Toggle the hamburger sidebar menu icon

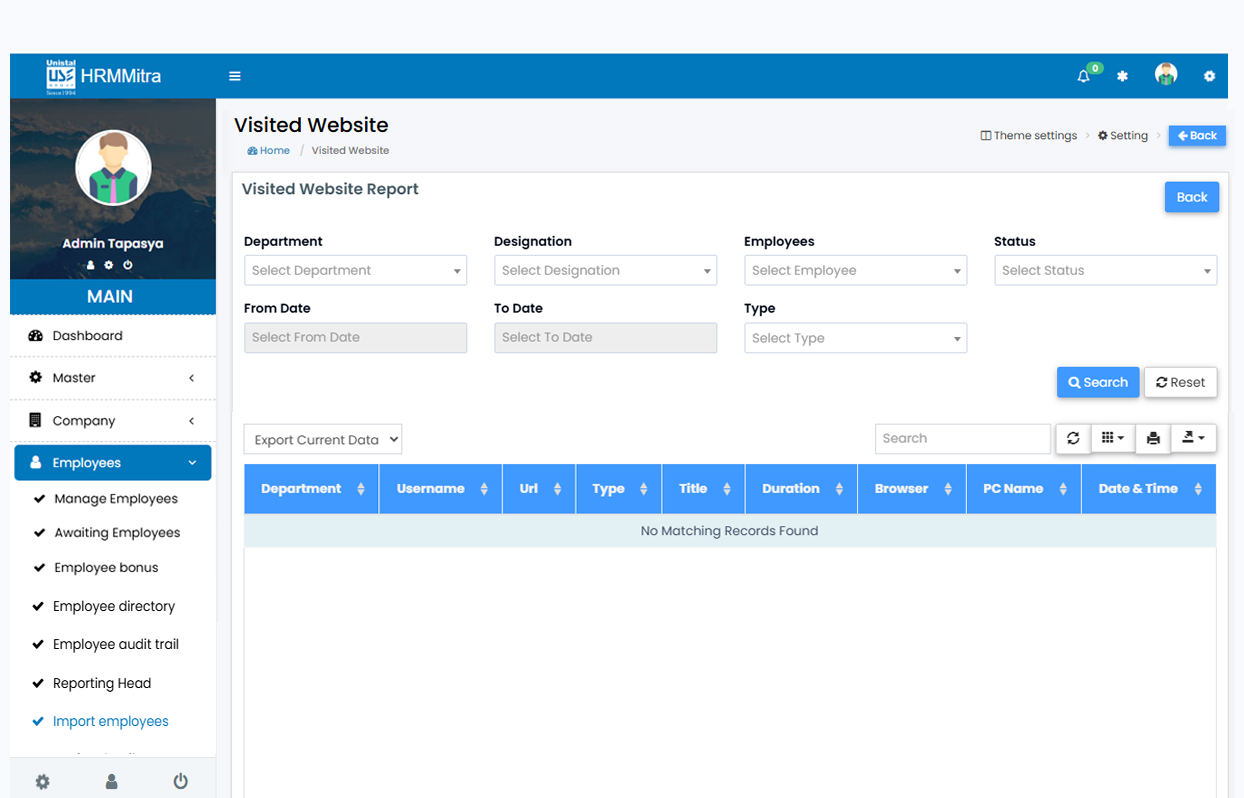click(x=235, y=76)
